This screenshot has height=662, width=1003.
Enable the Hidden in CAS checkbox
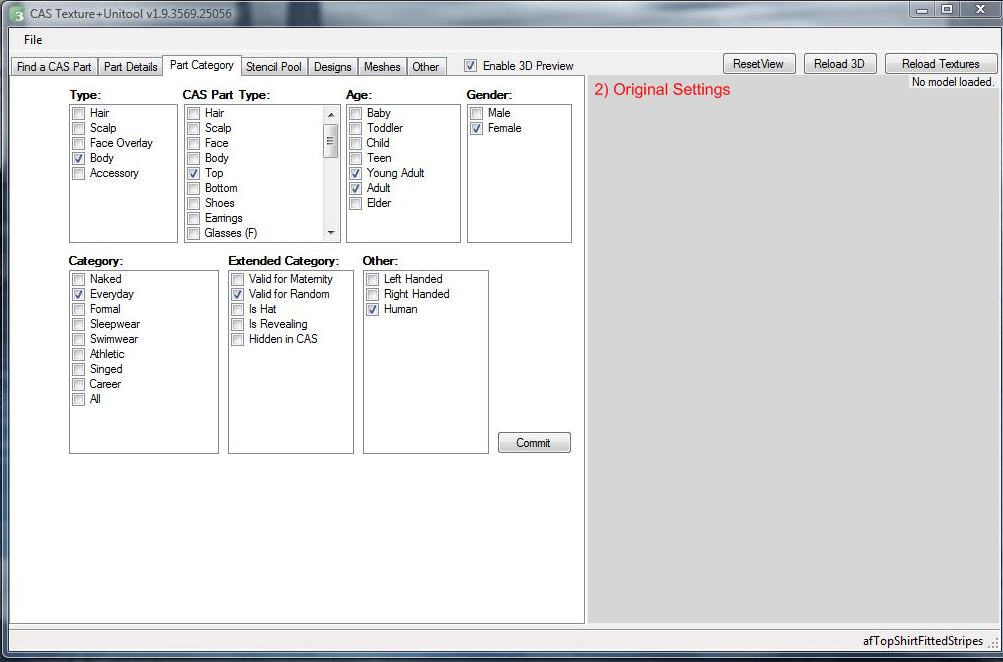tap(238, 339)
